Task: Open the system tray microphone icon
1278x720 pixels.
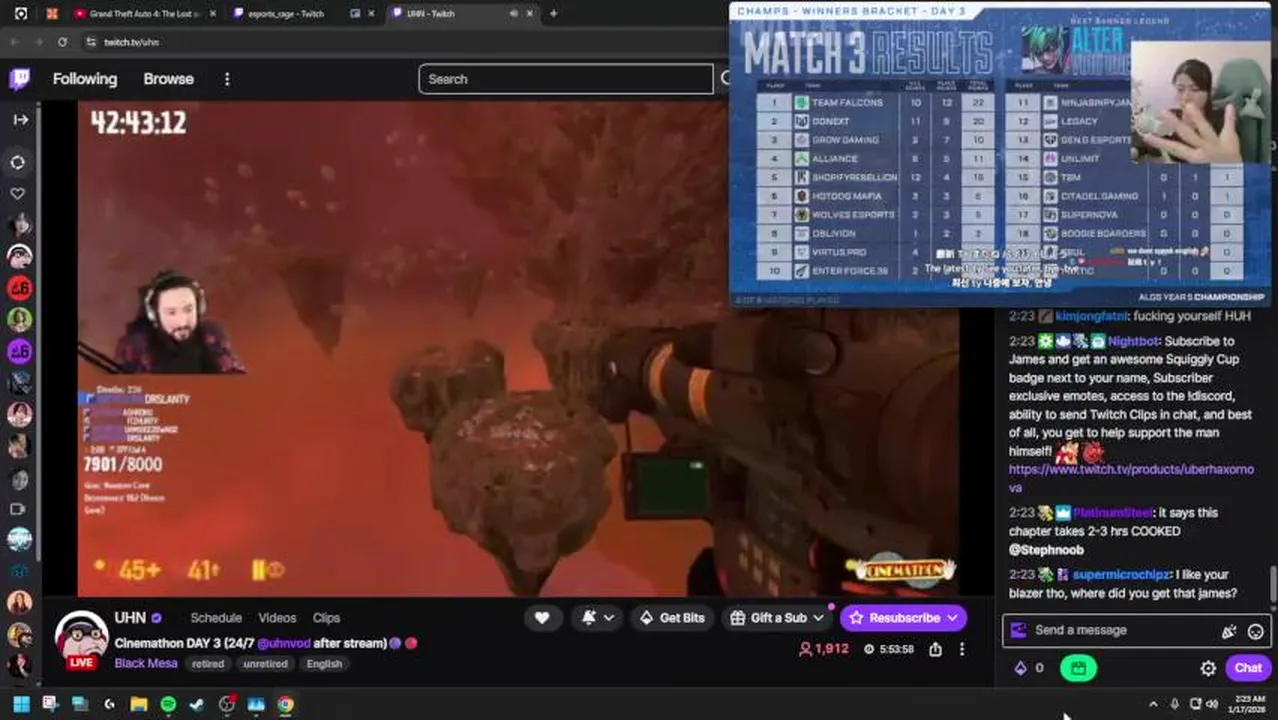Action: (1174, 704)
